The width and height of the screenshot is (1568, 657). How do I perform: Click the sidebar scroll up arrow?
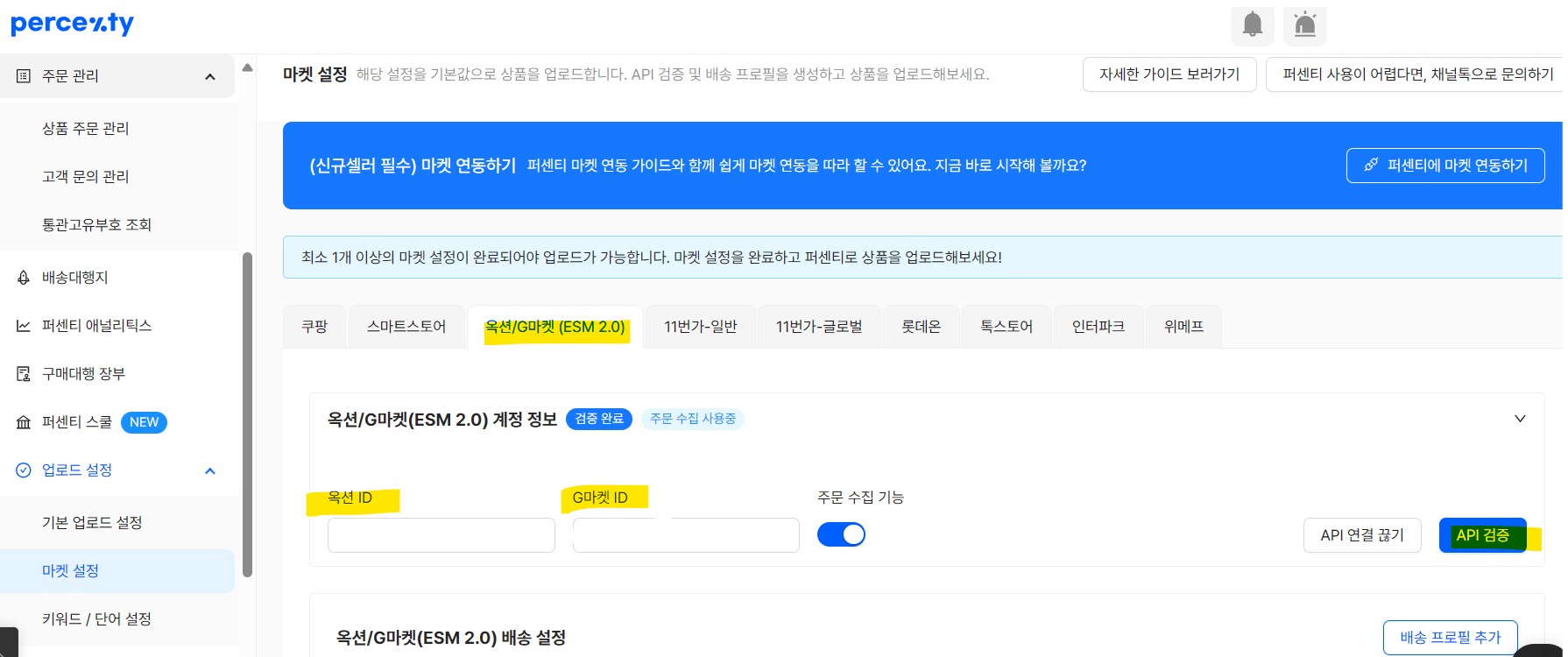click(x=247, y=67)
